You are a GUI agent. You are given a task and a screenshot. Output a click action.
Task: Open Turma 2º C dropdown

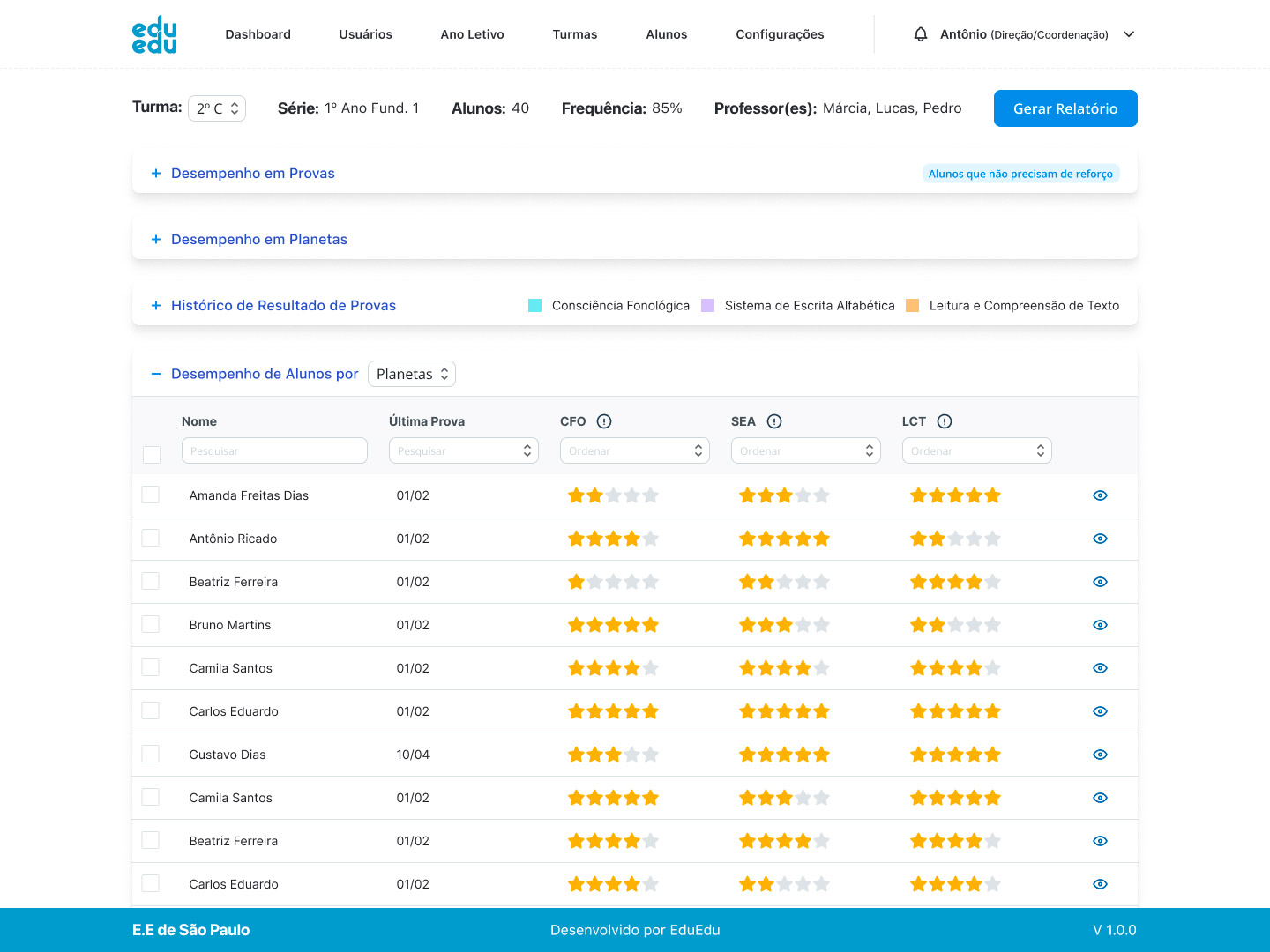point(217,108)
